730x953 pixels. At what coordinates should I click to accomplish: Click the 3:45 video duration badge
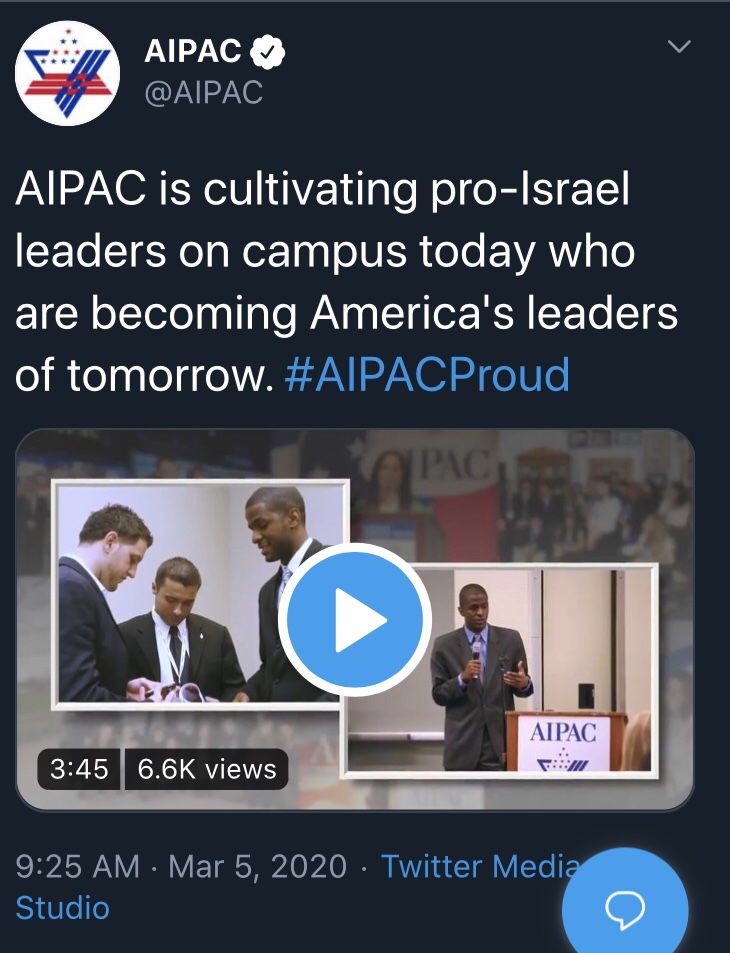(x=79, y=769)
